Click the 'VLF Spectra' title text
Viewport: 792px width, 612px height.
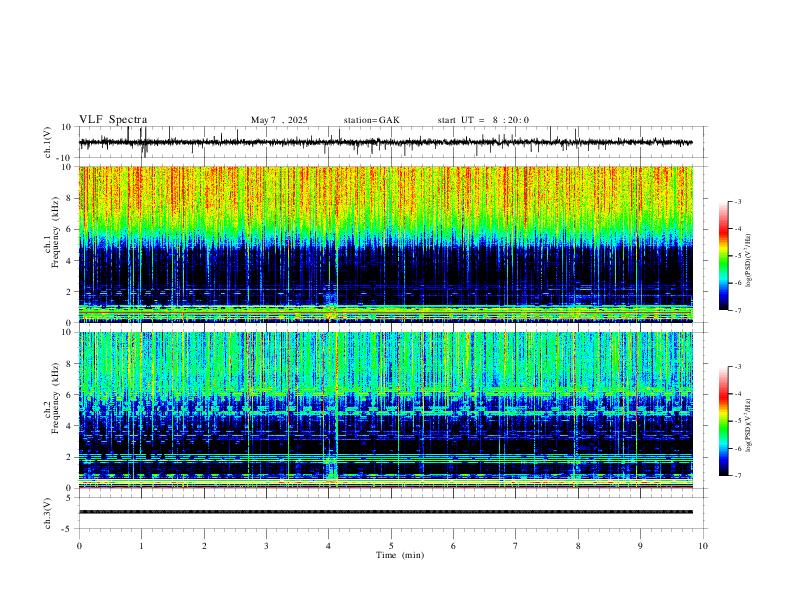(x=113, y=120)
